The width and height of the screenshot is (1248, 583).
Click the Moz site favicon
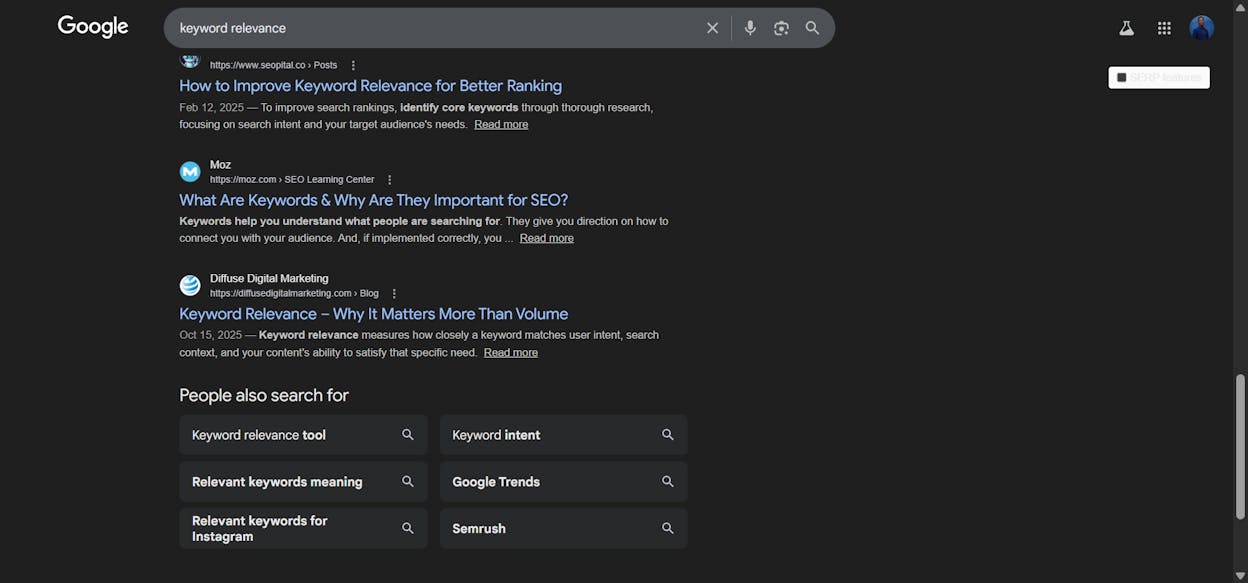click(190, 172)
